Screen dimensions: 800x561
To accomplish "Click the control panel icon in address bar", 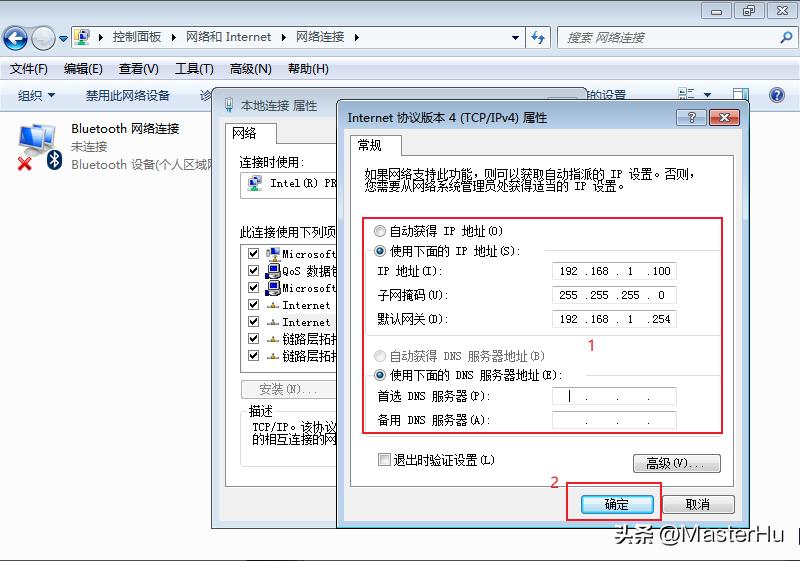I will click(82, 37).
